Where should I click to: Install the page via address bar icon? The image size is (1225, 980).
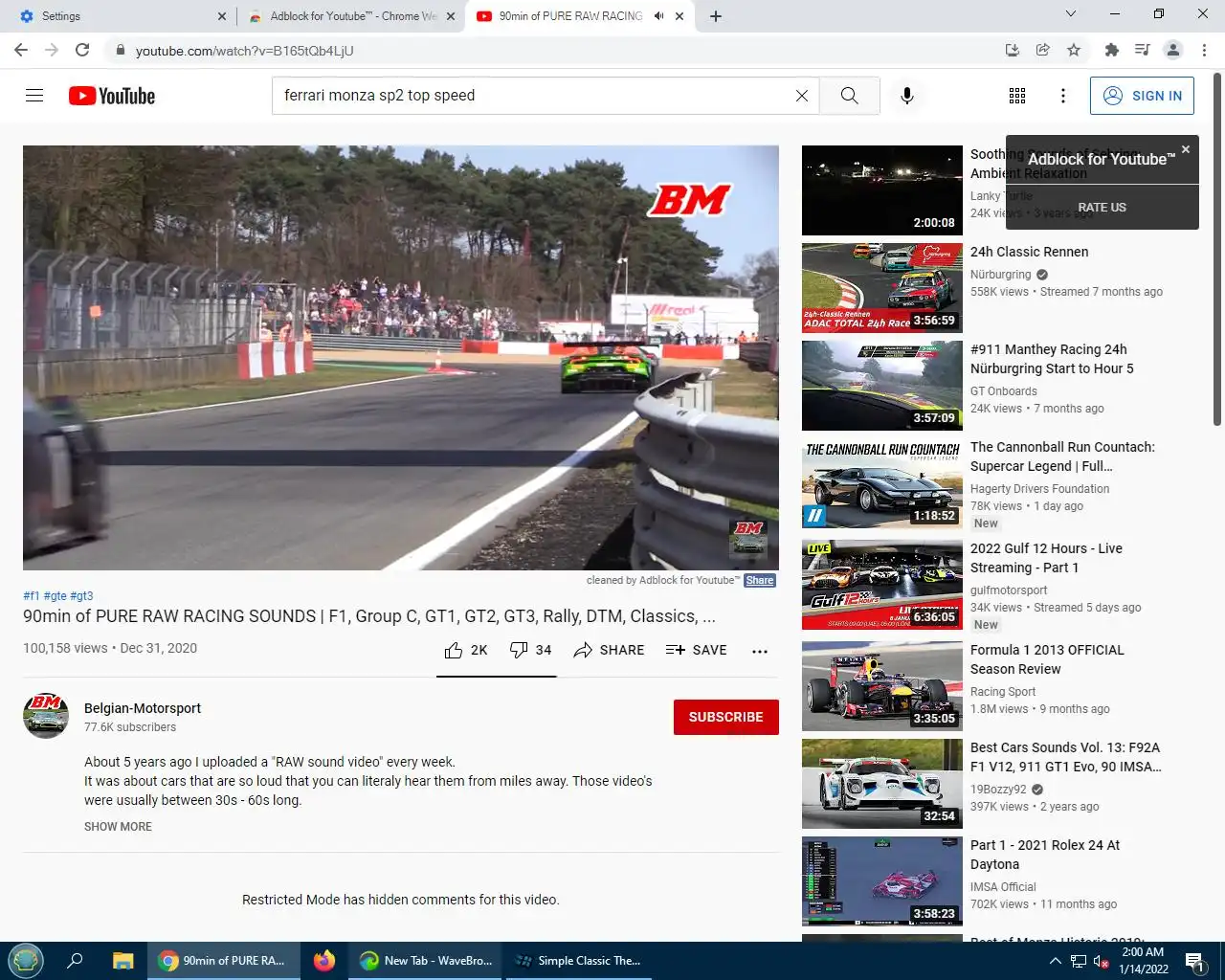coord(1013,50)
